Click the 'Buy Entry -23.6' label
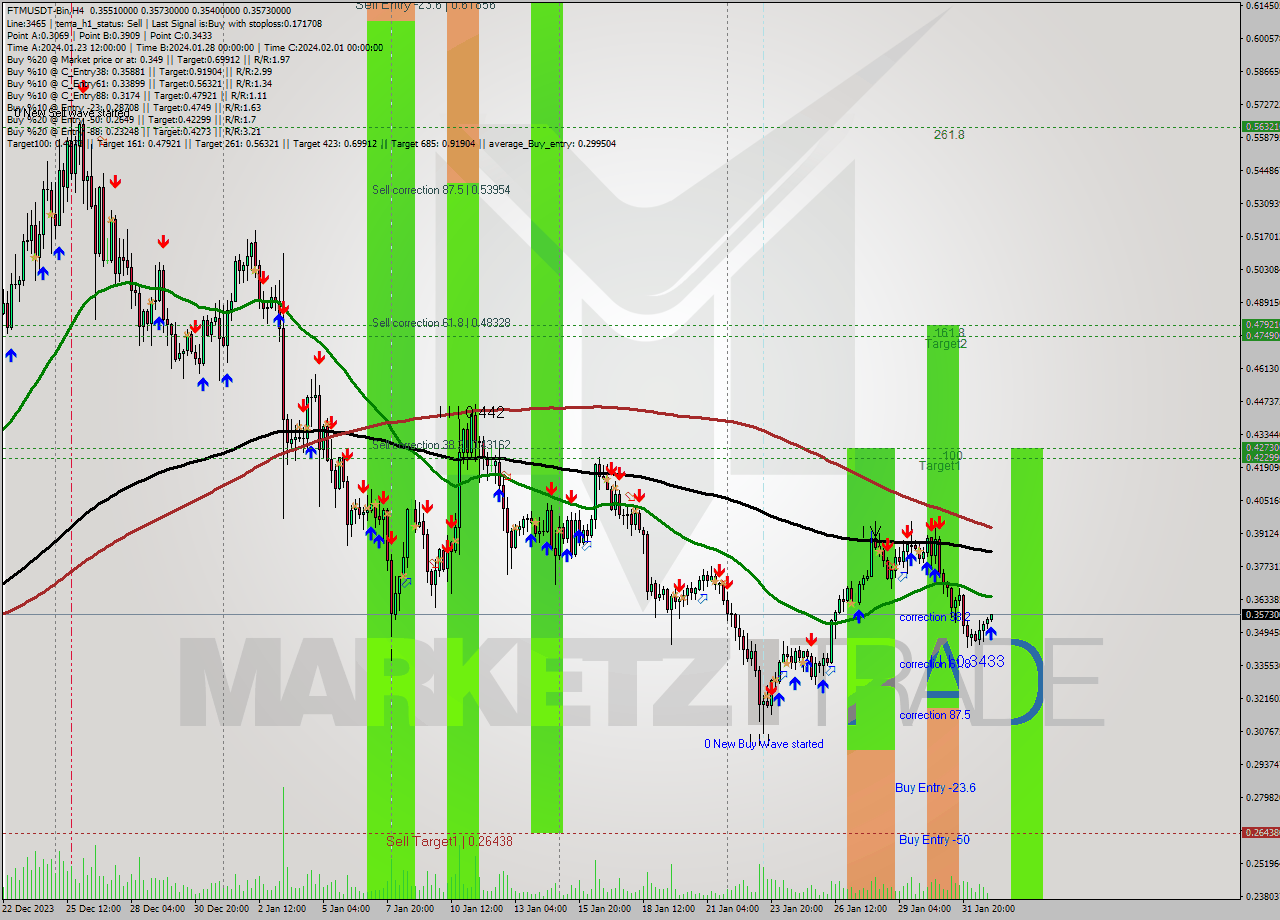Viewport: 1280px width, 920px height. (935, 788)
